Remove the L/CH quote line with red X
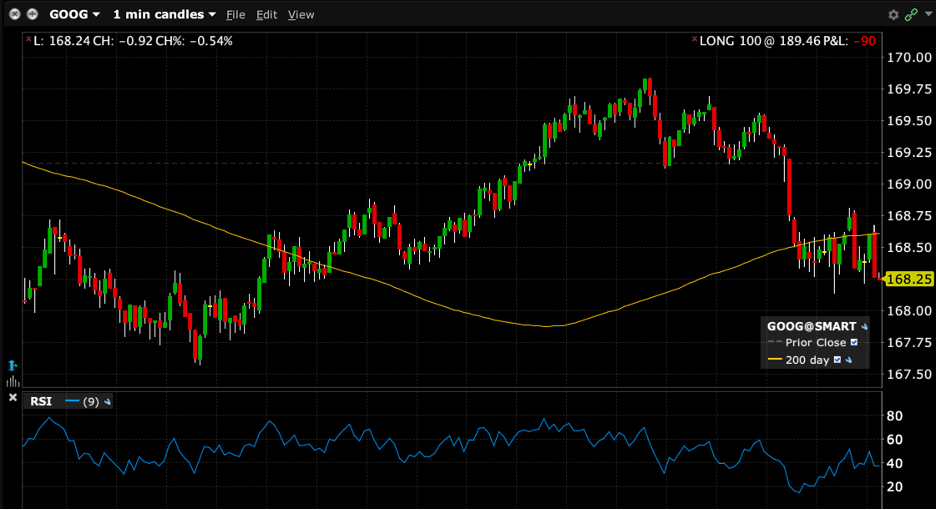Image resolution: width=936 pixels, height=510 pixels. 27,41
